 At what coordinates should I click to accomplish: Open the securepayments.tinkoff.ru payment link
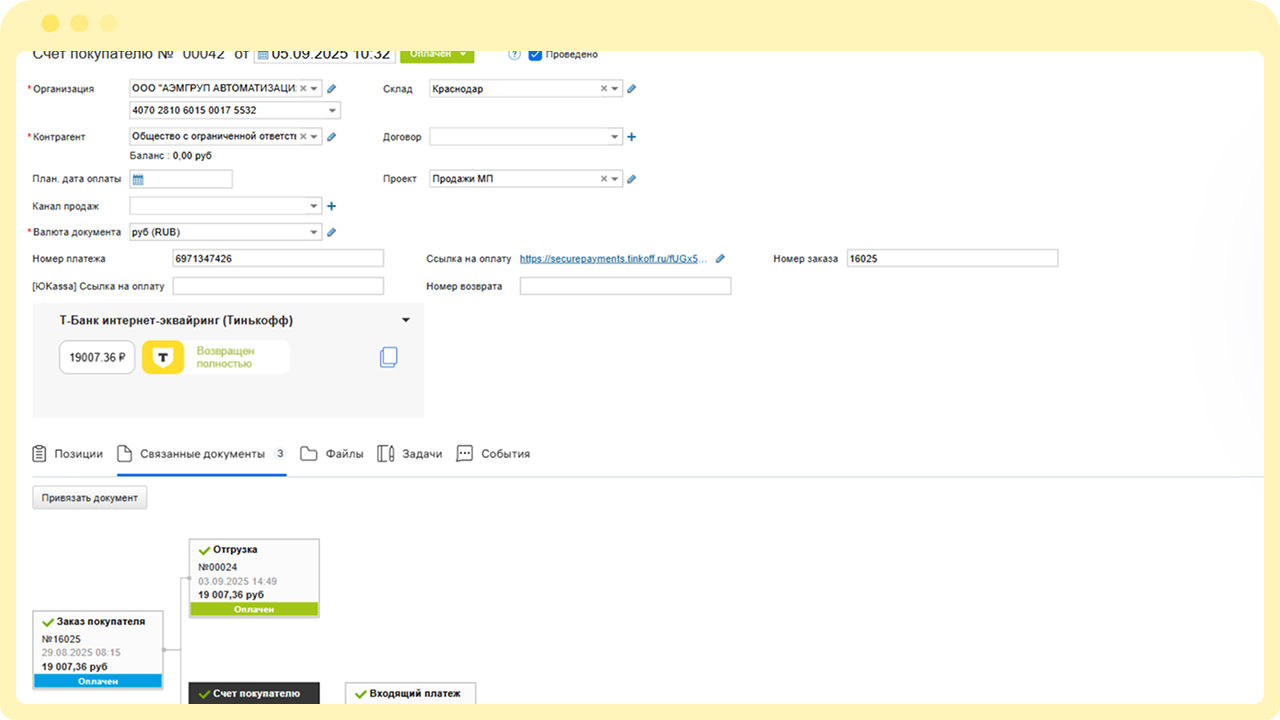pos(614,258)
